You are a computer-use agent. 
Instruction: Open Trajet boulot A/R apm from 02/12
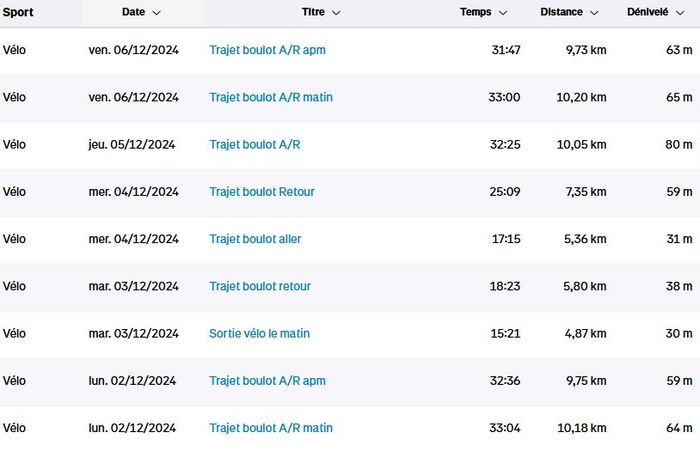267,380
